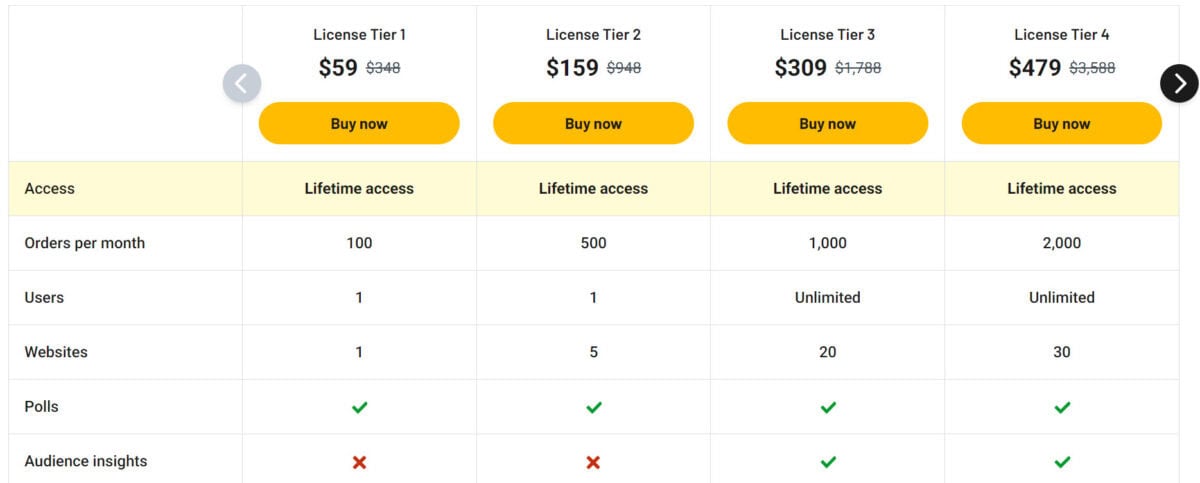Click the Websites value 5
This screenshot has height=483, width=1200.
tap(593, 352)
